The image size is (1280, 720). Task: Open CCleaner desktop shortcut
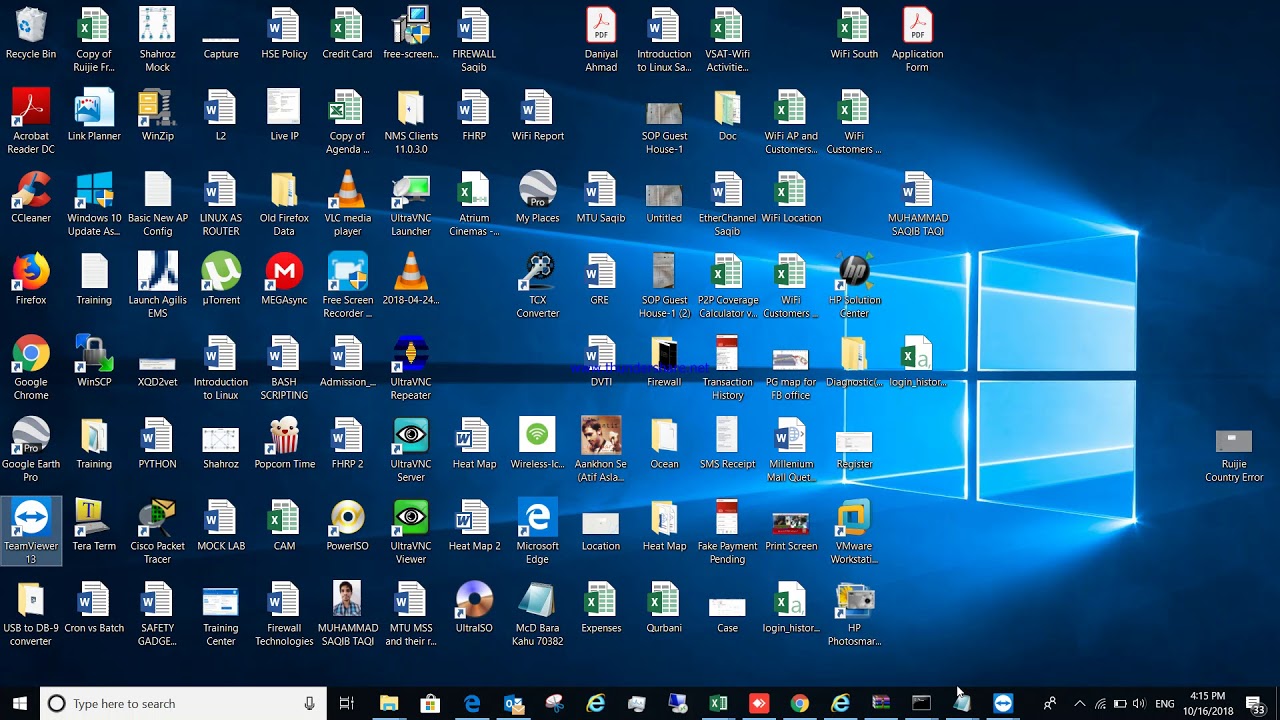click(x=31, y=197)
